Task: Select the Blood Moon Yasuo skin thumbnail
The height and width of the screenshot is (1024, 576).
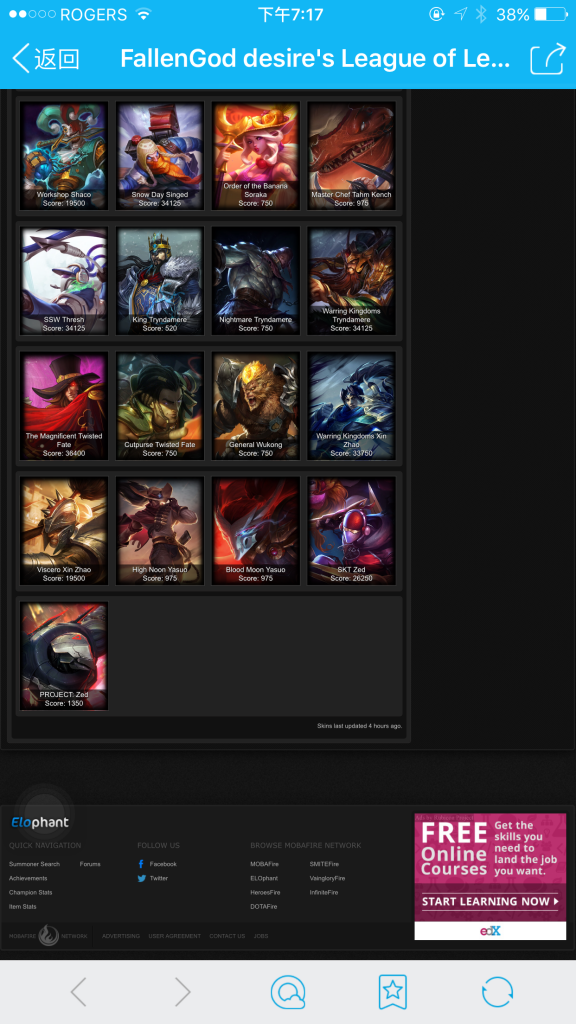Action: pos(255,530)
